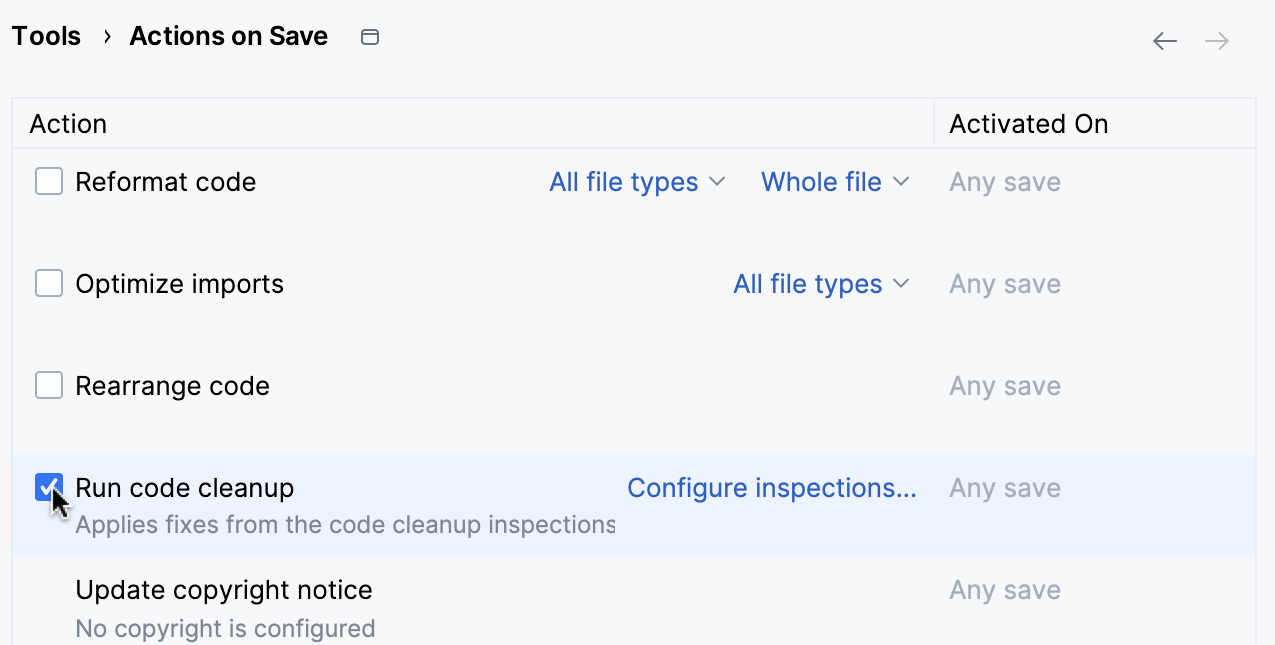Click Update copyright notice action label
Viewport: 1275px width, 645px height.
click(x=224, y=590)
